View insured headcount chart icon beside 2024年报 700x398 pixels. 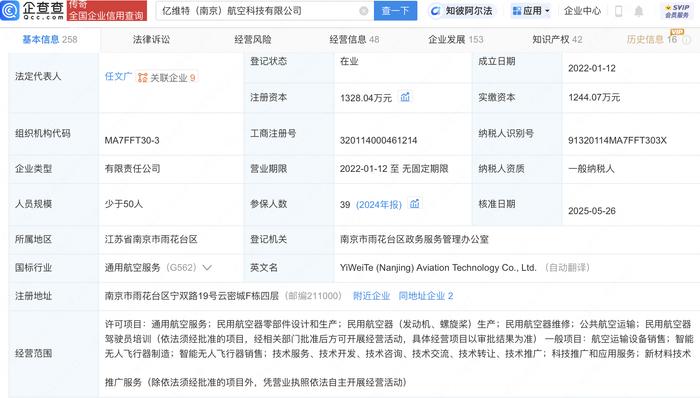tap(415, 204)
